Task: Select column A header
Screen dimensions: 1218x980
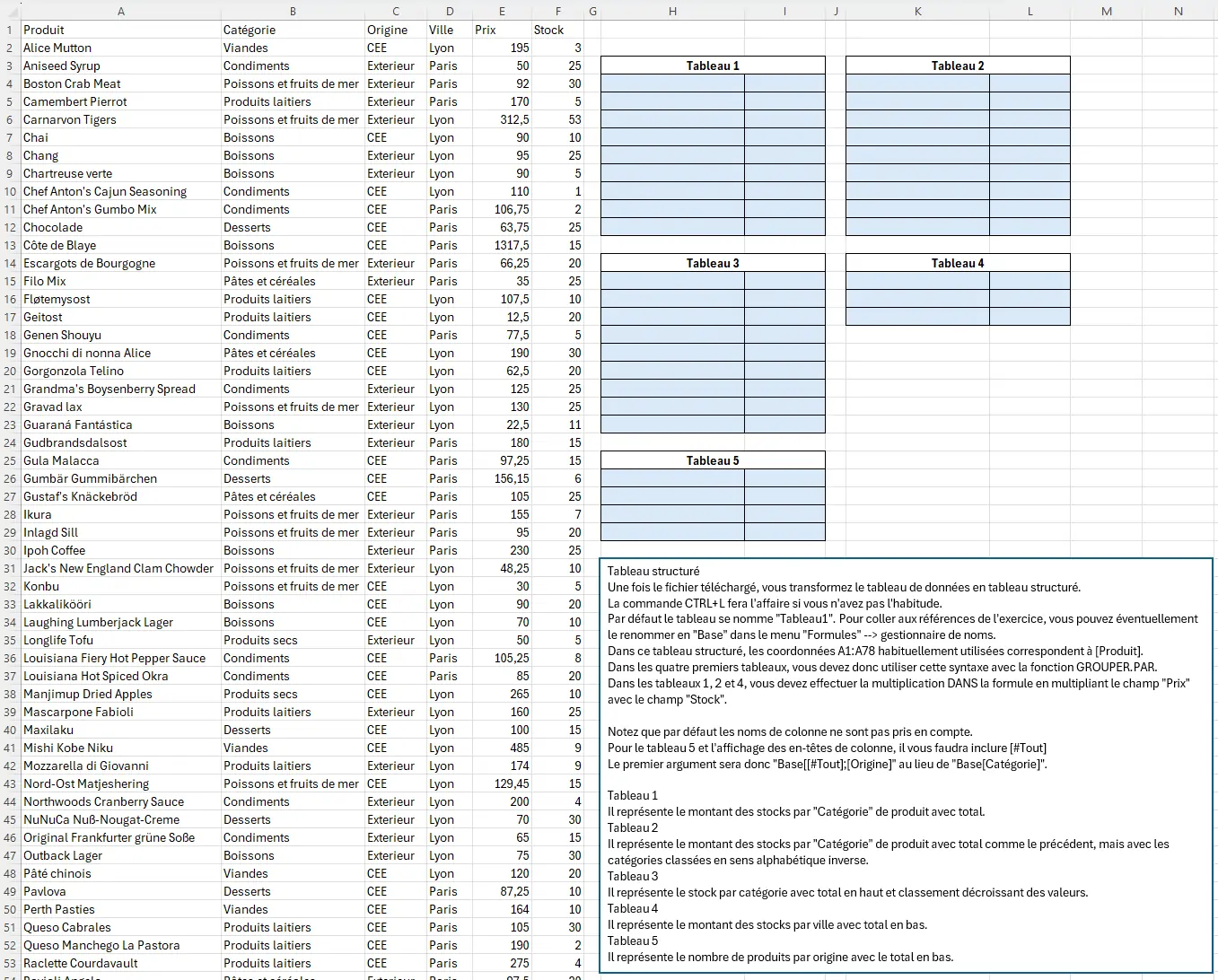Action: 121,11
